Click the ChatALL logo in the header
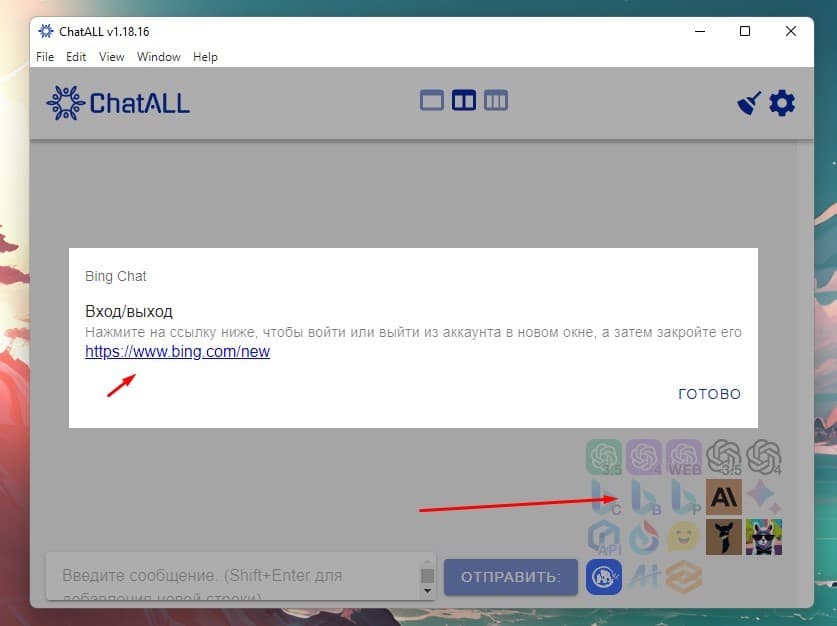Image resolution: width=837 pixels, height=626 pixels. 118,103
